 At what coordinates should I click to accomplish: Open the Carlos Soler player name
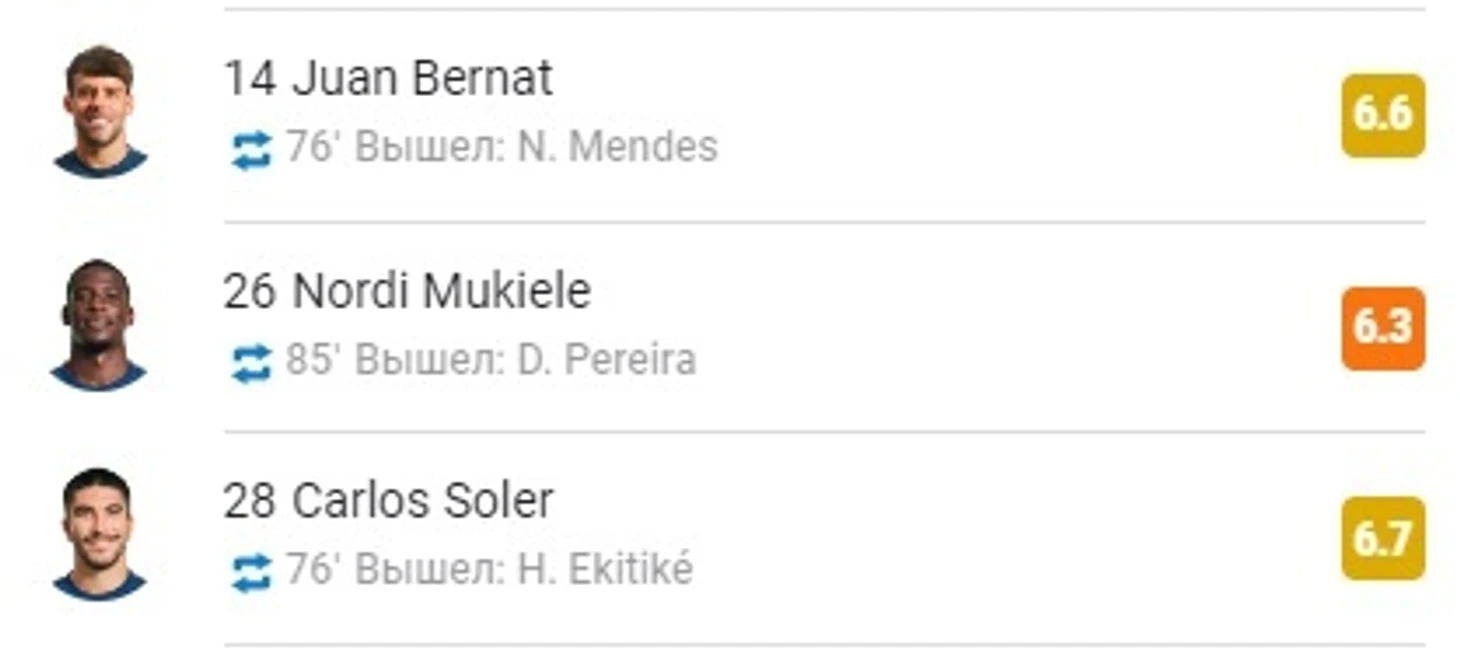(423, 501)
